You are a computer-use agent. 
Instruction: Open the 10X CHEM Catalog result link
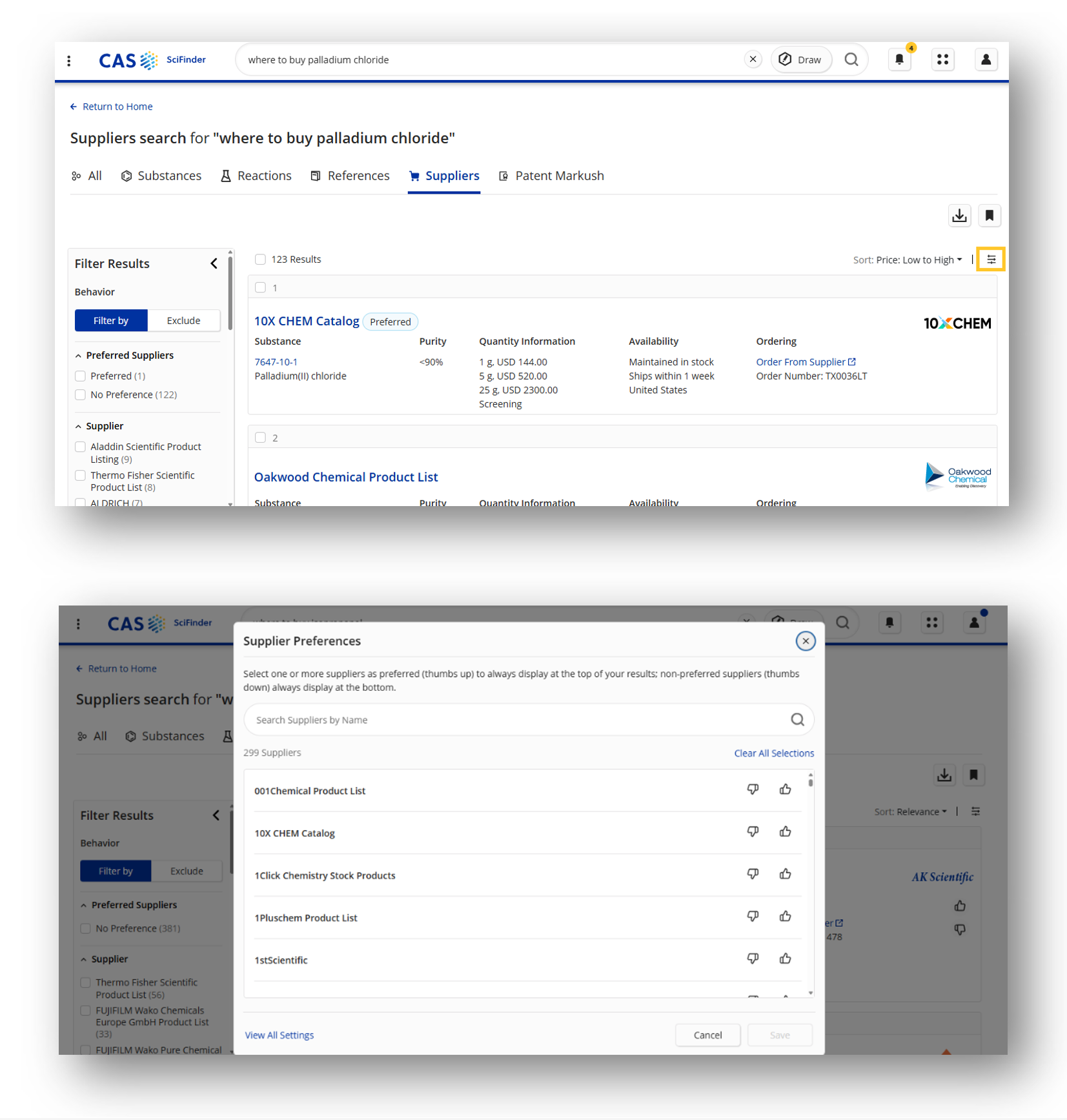coord(307,321)
